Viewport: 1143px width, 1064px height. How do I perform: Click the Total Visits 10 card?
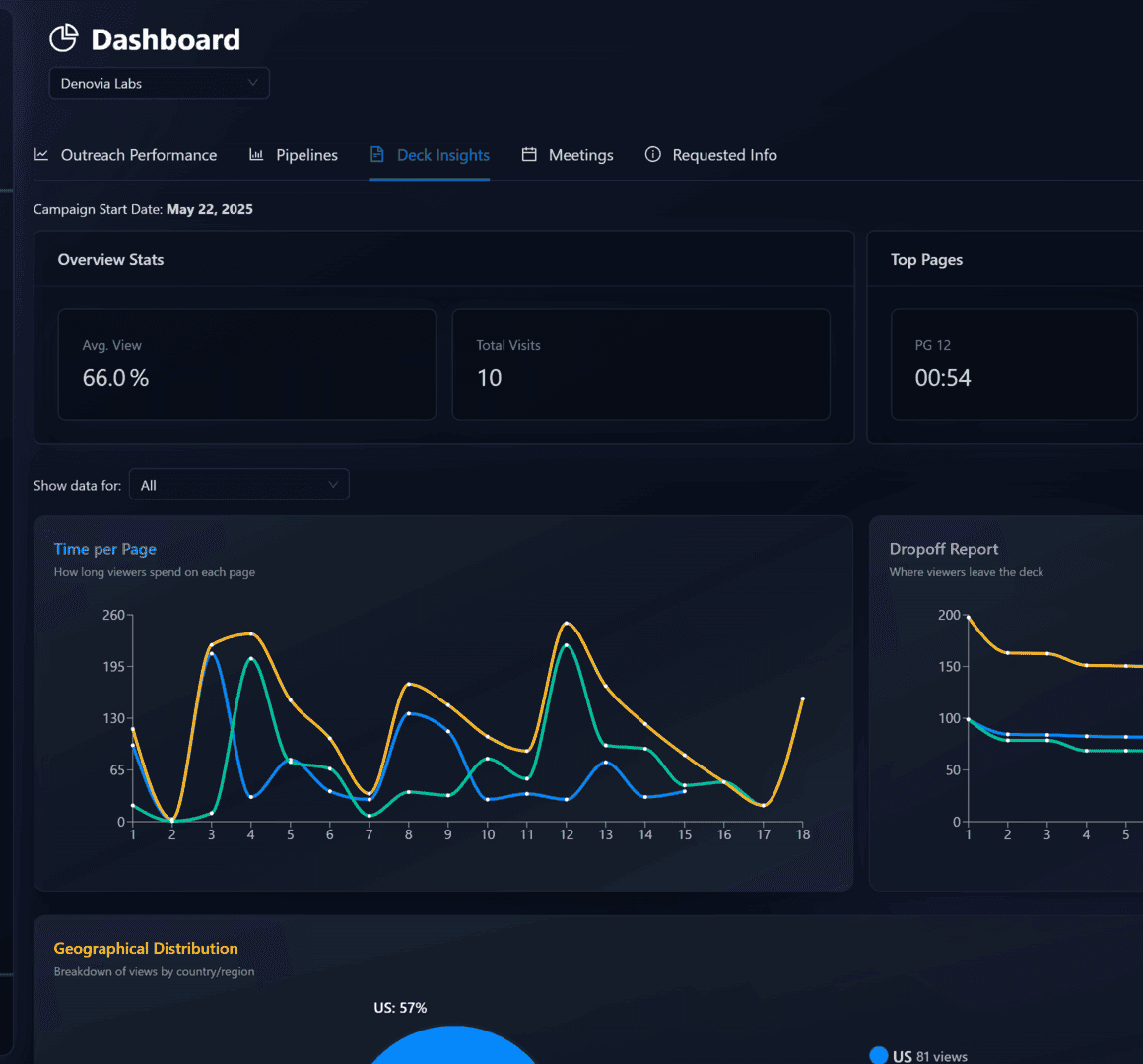click(640, 365)
